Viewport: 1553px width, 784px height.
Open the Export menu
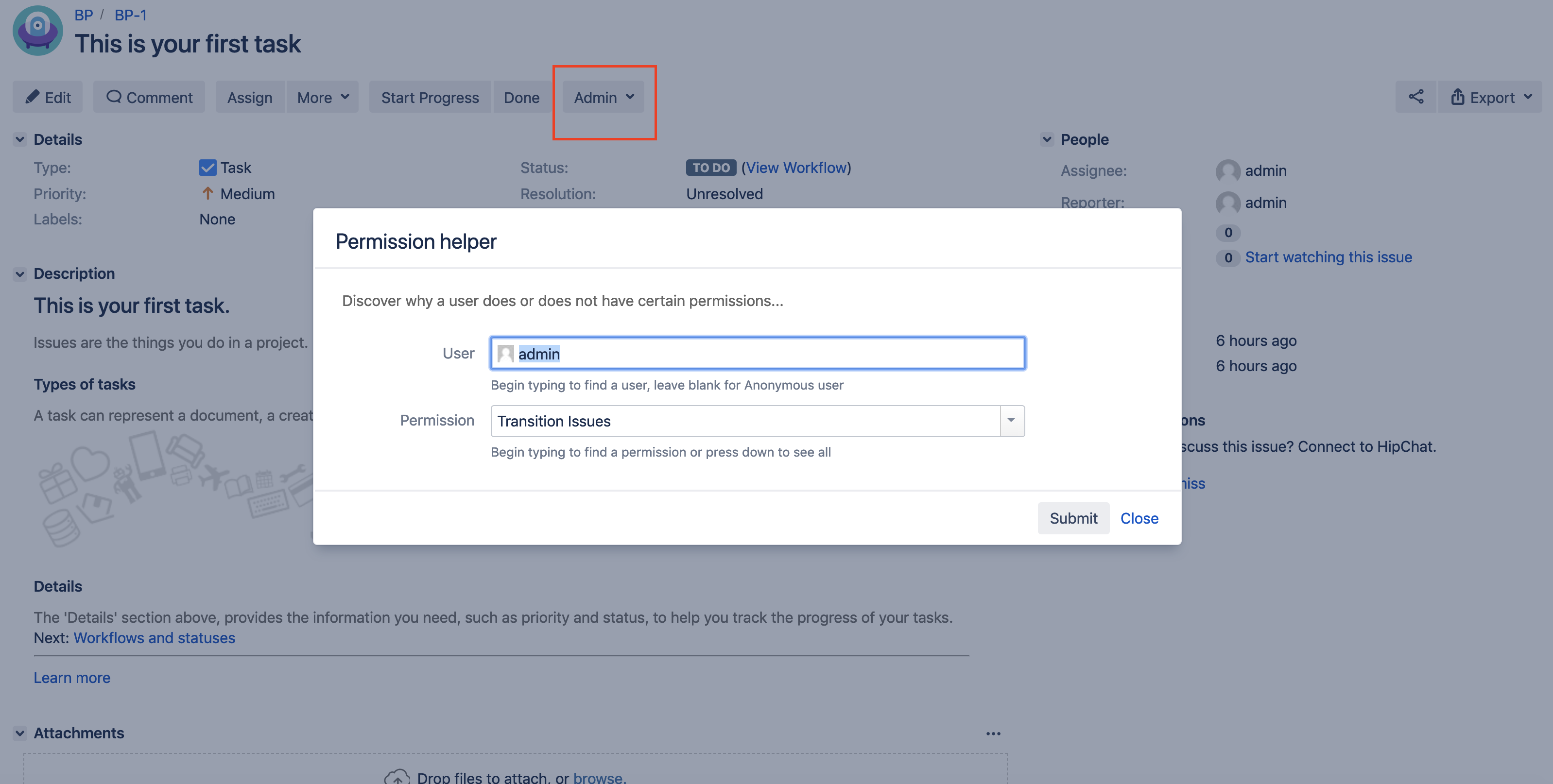click(x=1490, y=96)
